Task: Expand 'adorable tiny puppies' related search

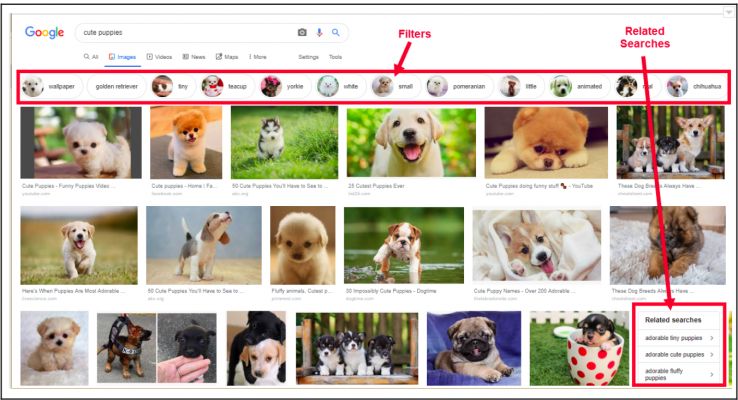Action: [680, 338]
